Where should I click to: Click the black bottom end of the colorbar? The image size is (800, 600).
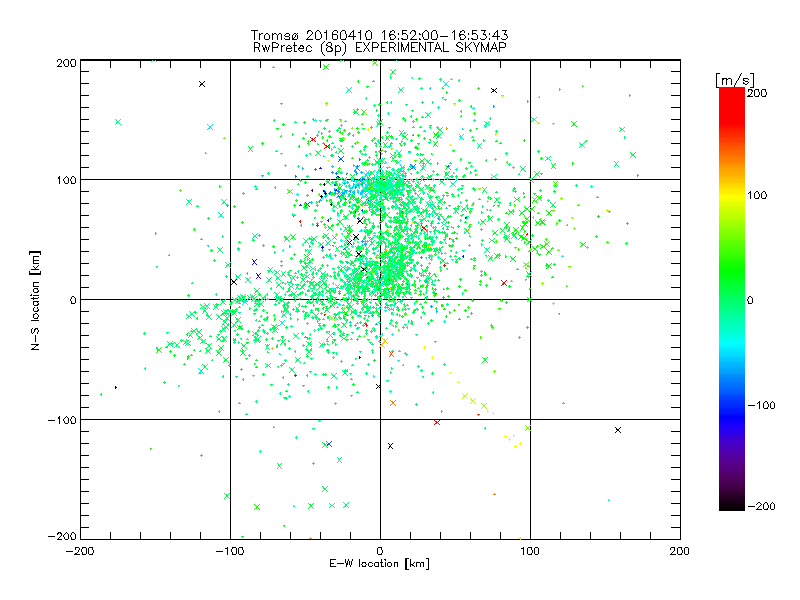click(732, 503)
